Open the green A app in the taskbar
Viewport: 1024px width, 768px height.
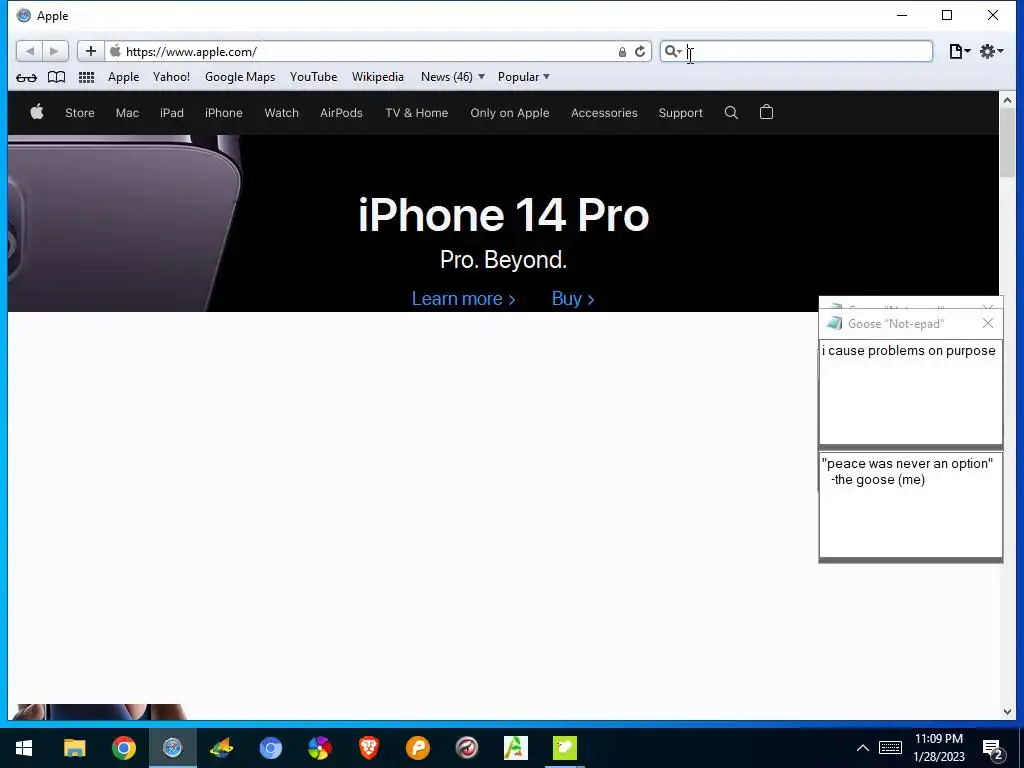pos(515,748)
